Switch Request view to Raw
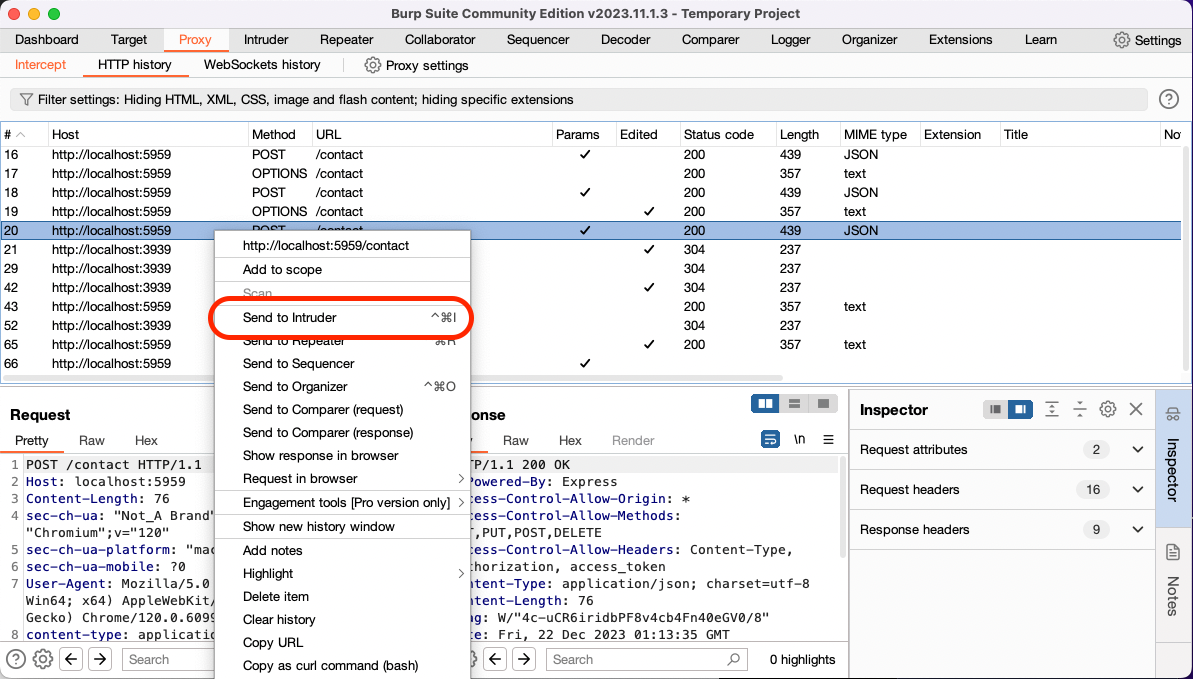Screen dimensions: 1193x679 pos(91,441)
